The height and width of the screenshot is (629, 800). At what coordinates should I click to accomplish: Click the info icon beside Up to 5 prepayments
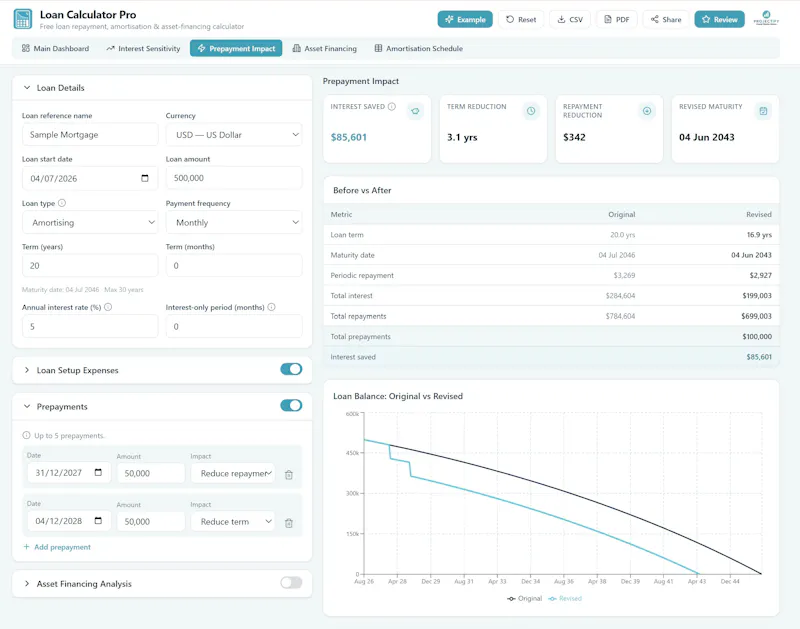click(27, 435)
